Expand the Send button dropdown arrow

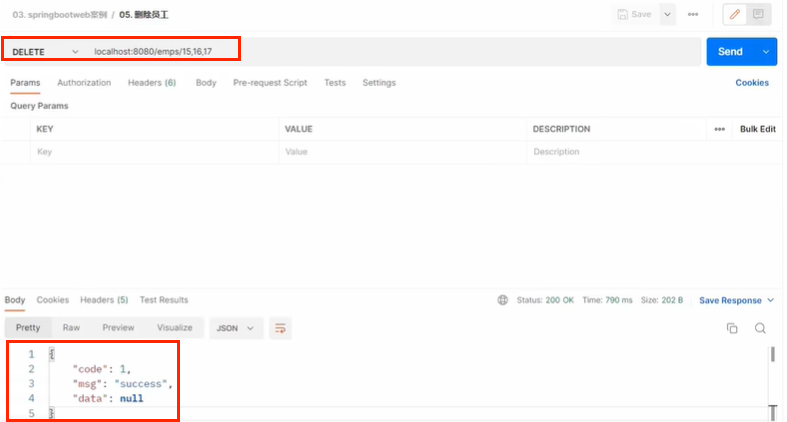tap(766, 52)
